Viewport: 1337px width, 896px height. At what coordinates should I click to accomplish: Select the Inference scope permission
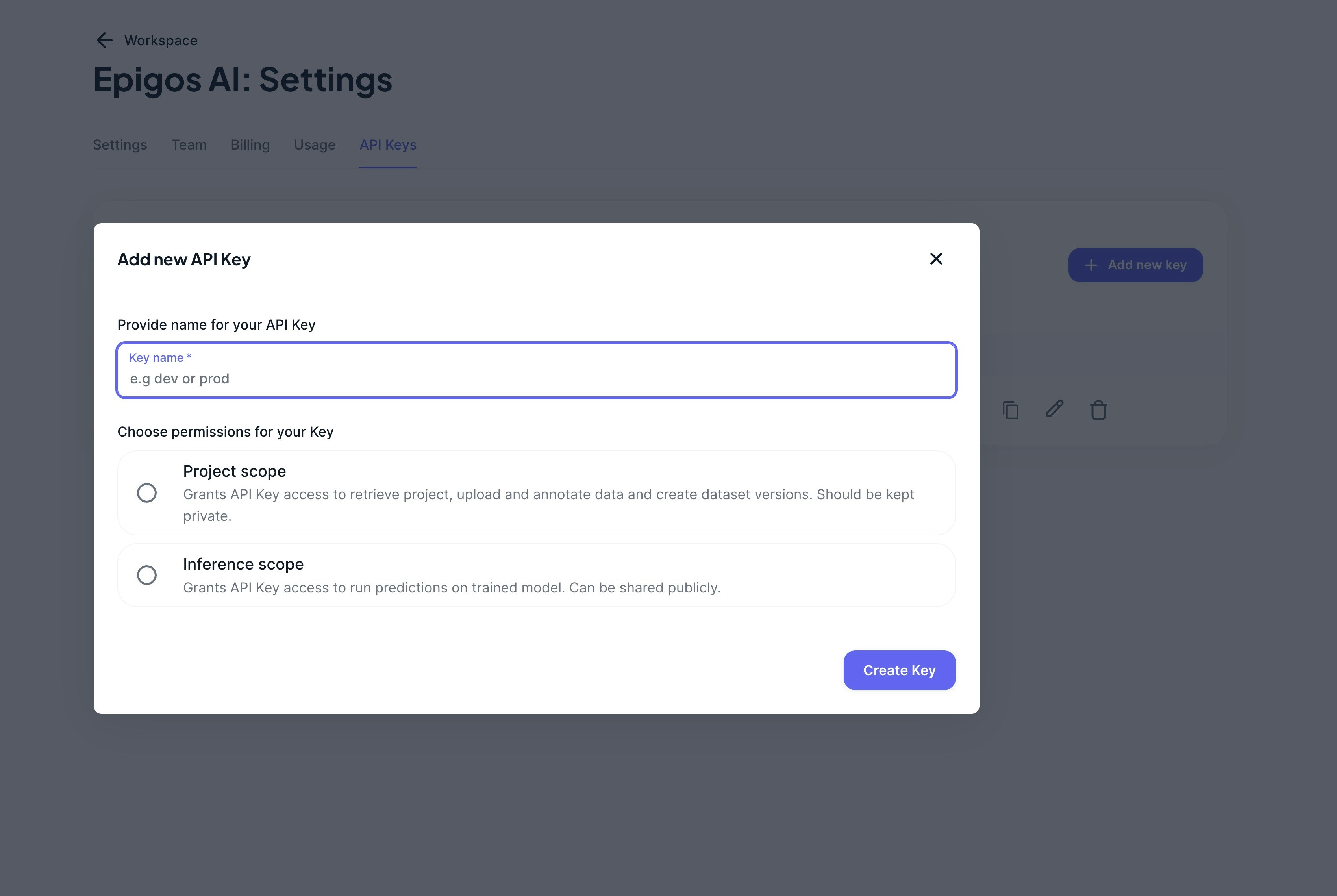147,576
